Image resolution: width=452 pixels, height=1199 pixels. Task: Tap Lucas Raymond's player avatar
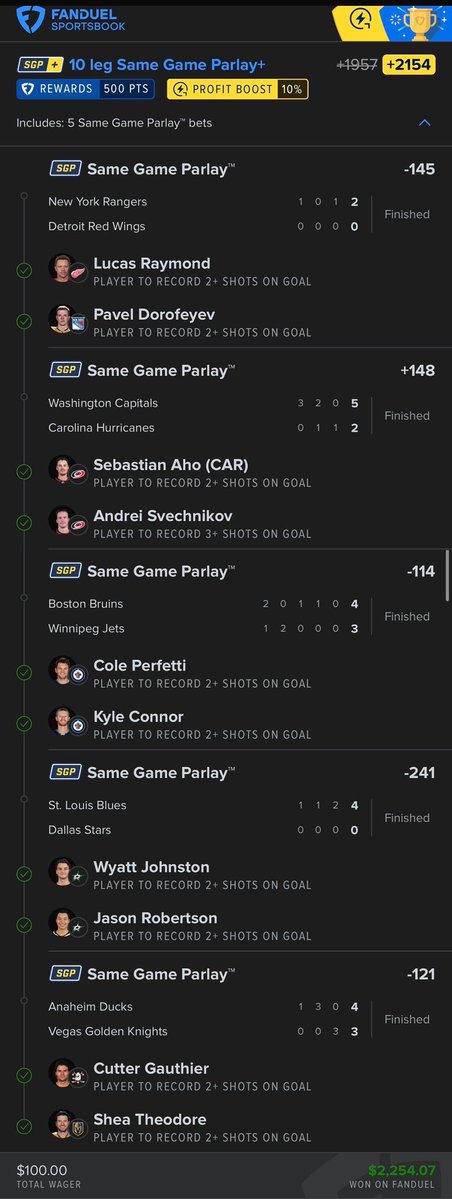(x=61, y=268)
